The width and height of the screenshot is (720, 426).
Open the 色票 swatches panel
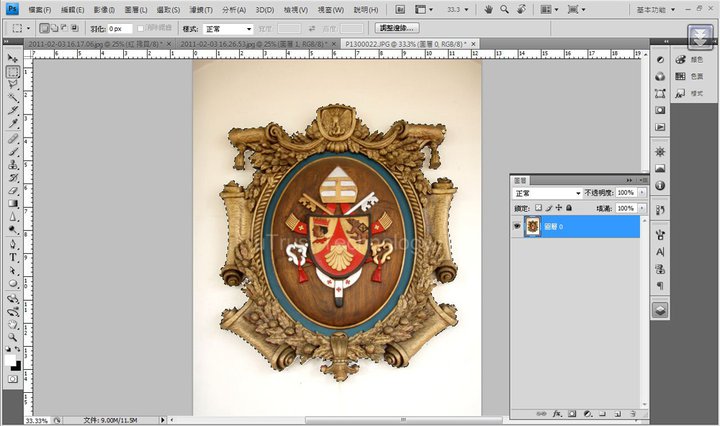click(x=690, y=76)
